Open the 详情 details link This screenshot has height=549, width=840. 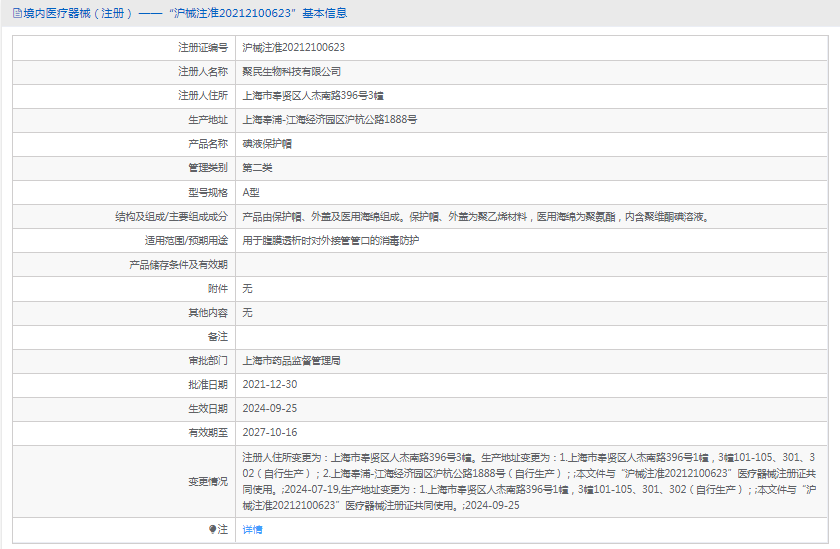point(252,530)
